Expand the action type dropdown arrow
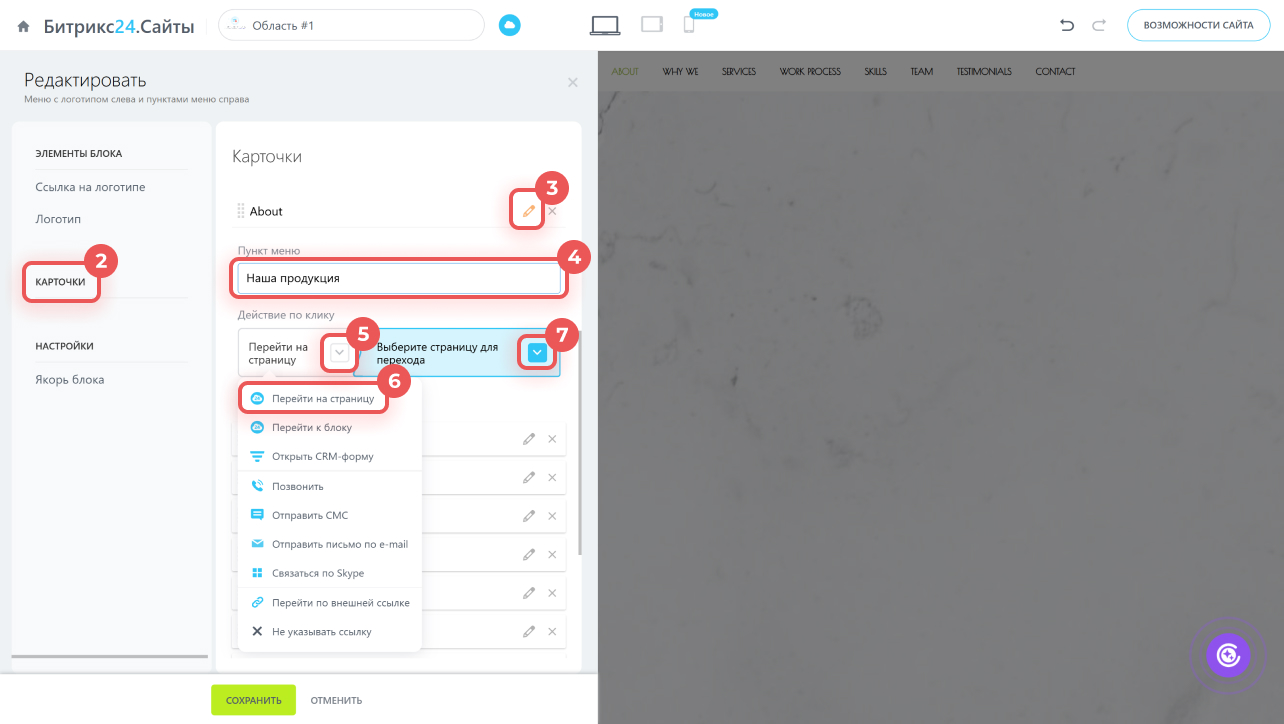Image resolution: width=1284 pixels, height=724 pixels. coord(340,352)
